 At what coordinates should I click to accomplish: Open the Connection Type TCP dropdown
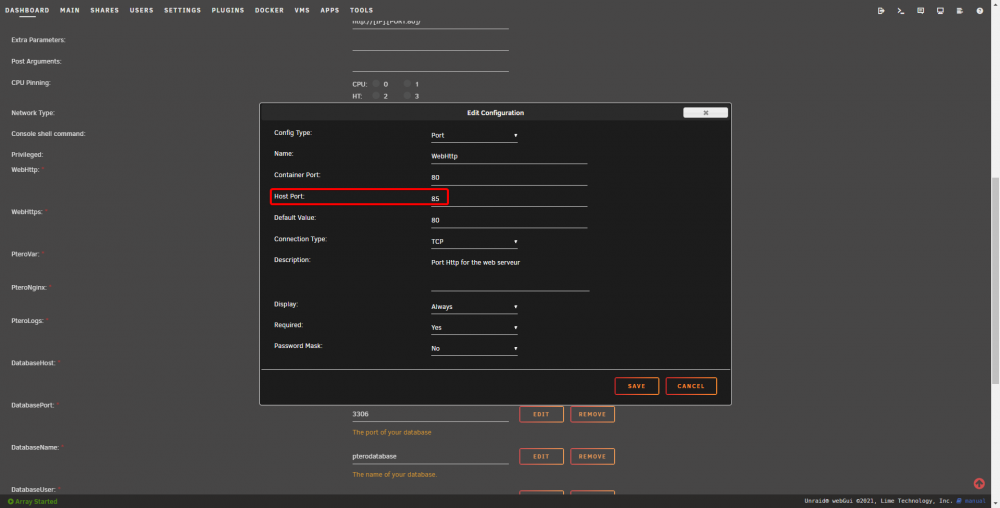click(x=474, y=242)
